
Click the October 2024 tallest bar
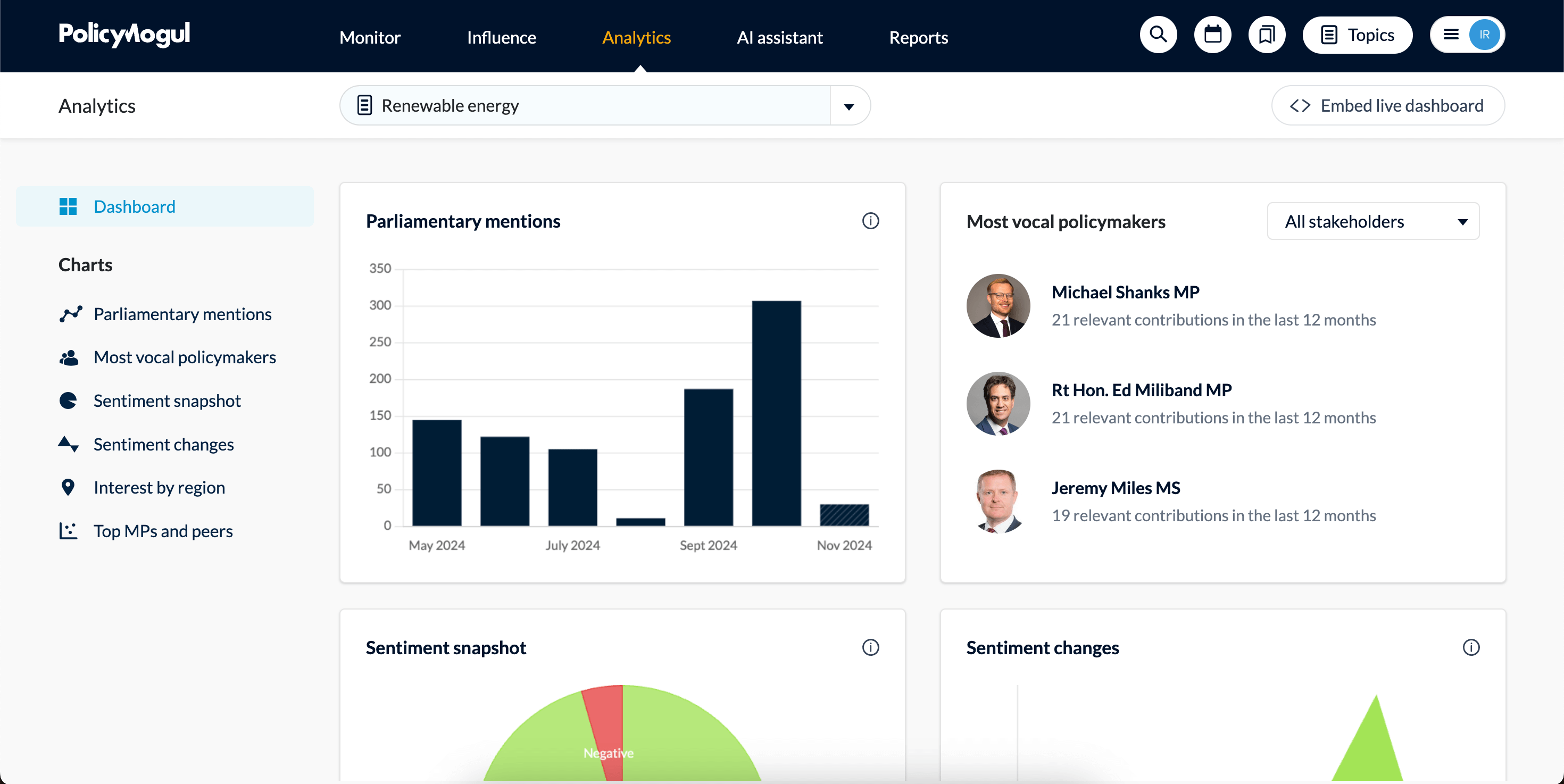[x=776, y=413]
